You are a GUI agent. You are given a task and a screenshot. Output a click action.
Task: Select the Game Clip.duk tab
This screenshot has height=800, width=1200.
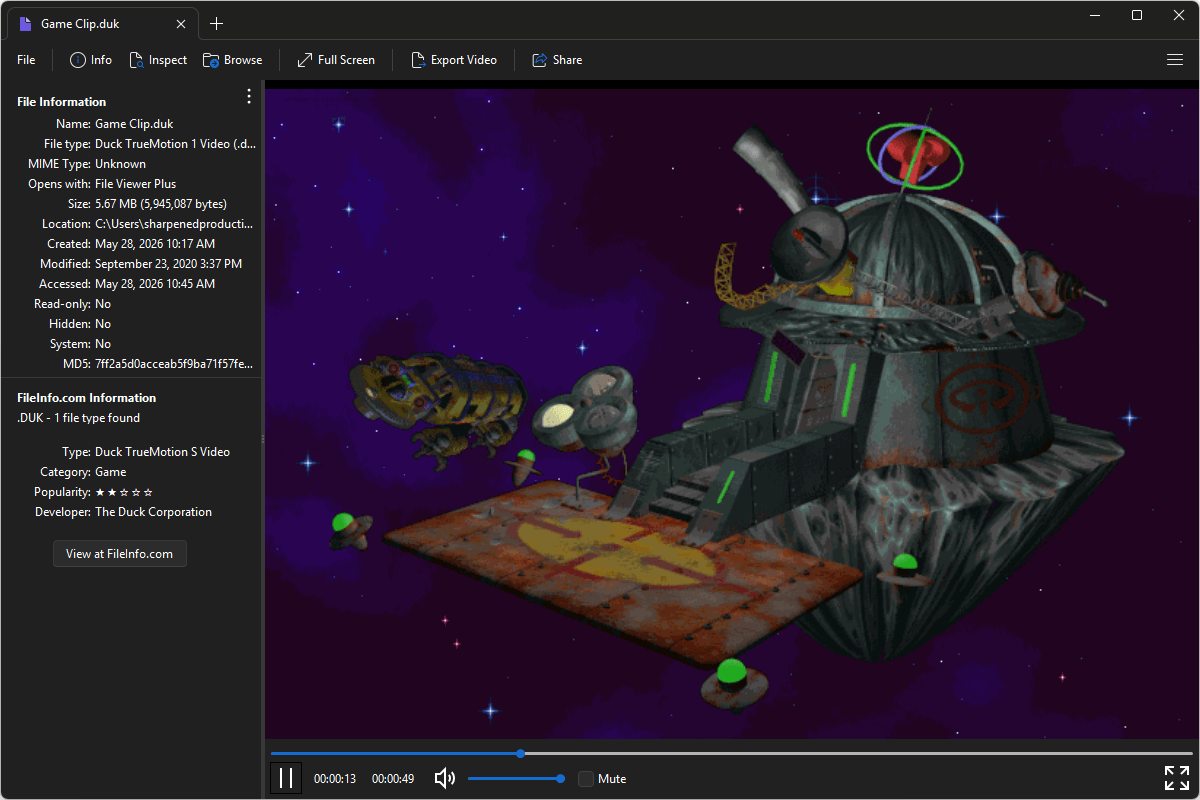[104, 24]
